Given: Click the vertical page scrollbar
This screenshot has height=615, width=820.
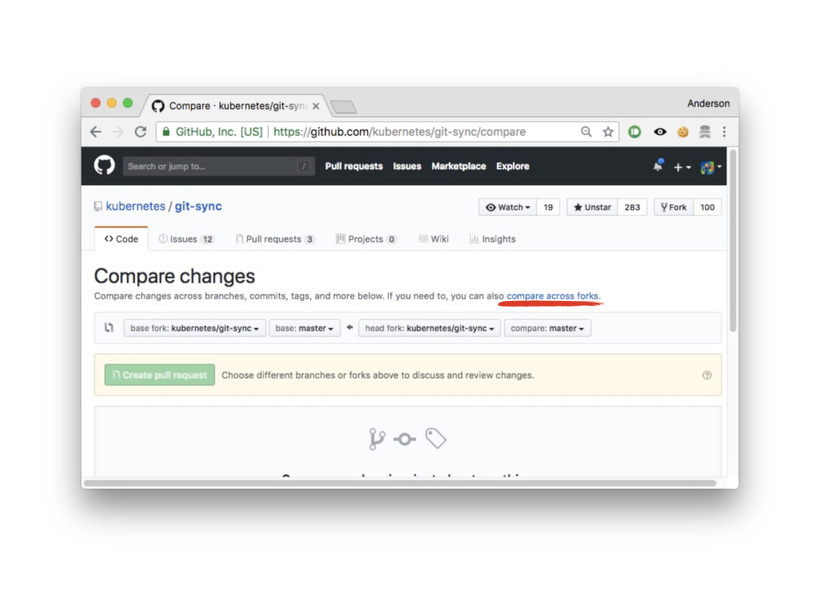Looking at the screenshot, I should click(x=733, y=241).
